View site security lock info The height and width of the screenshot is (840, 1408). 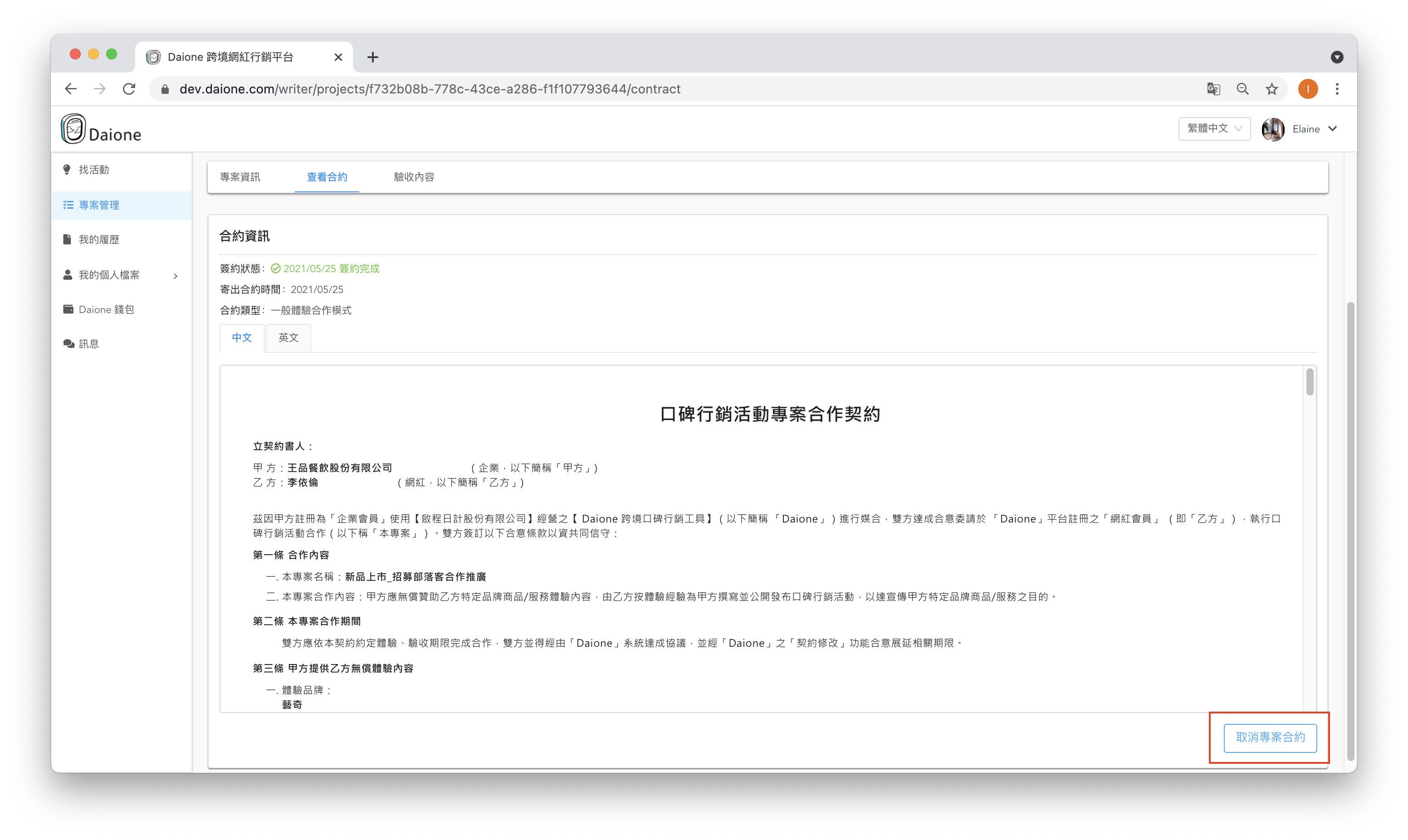[x=165, y=89]
